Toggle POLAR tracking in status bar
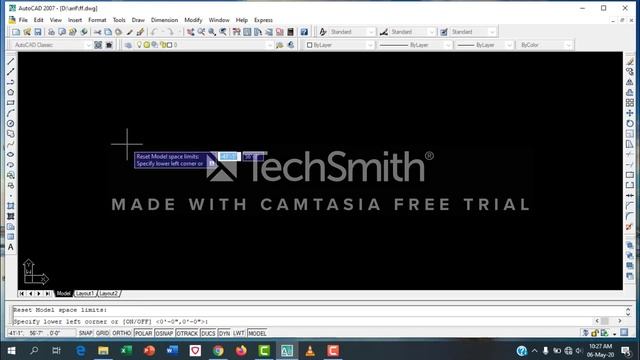640x360 pixels. point(143,333)
